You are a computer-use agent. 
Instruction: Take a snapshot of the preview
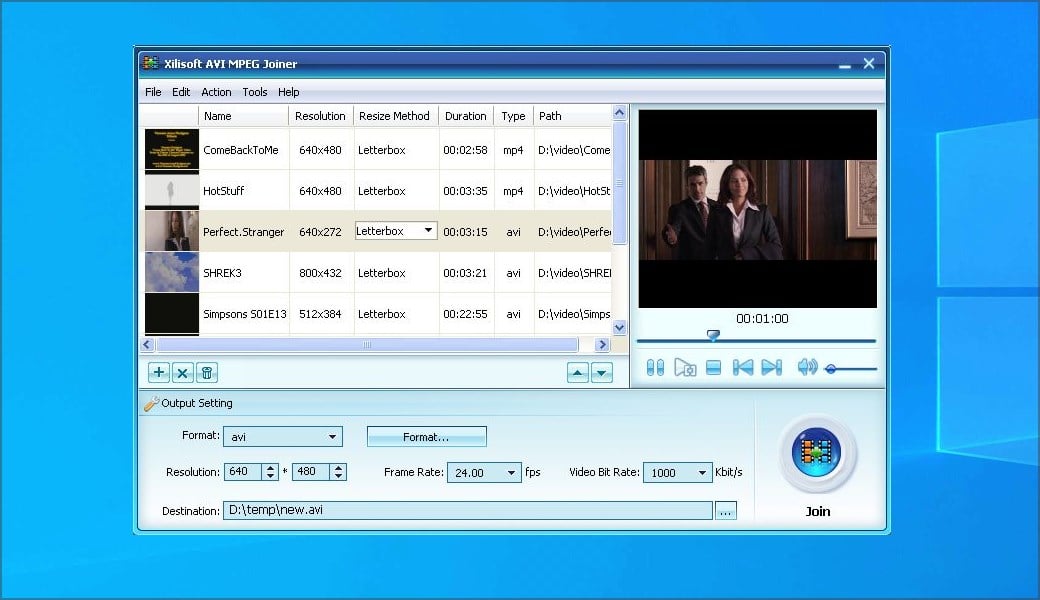(685, 368)
